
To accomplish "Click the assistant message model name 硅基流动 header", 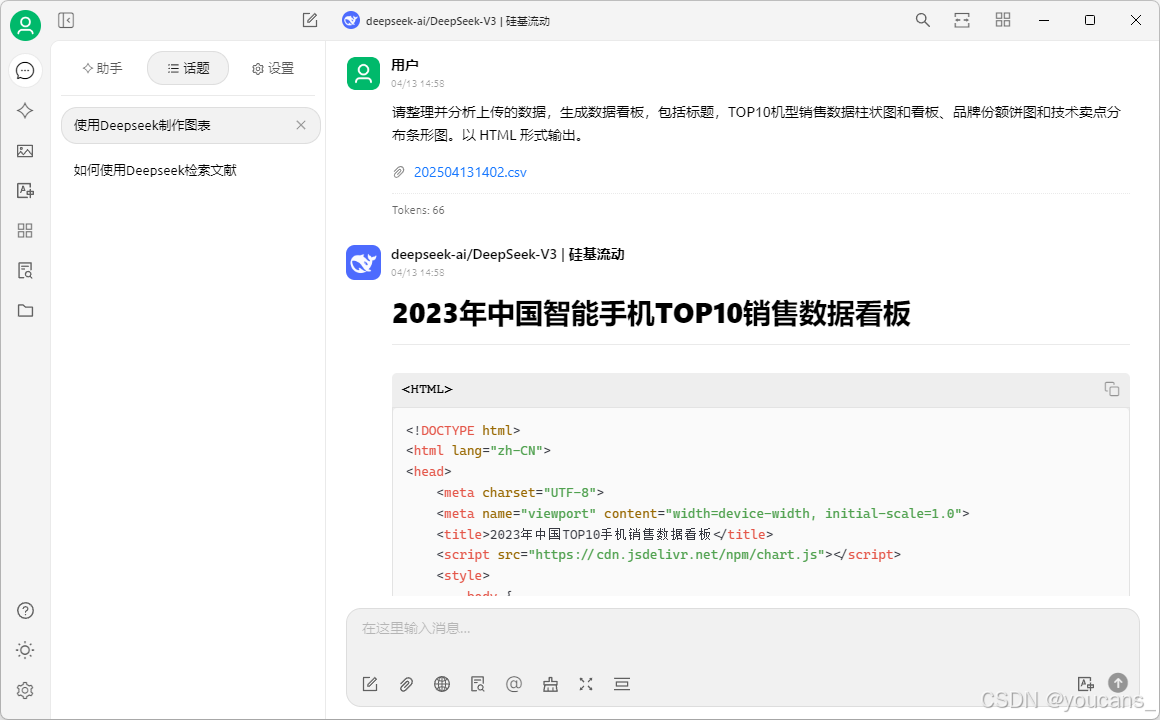I will pos(508,255).
